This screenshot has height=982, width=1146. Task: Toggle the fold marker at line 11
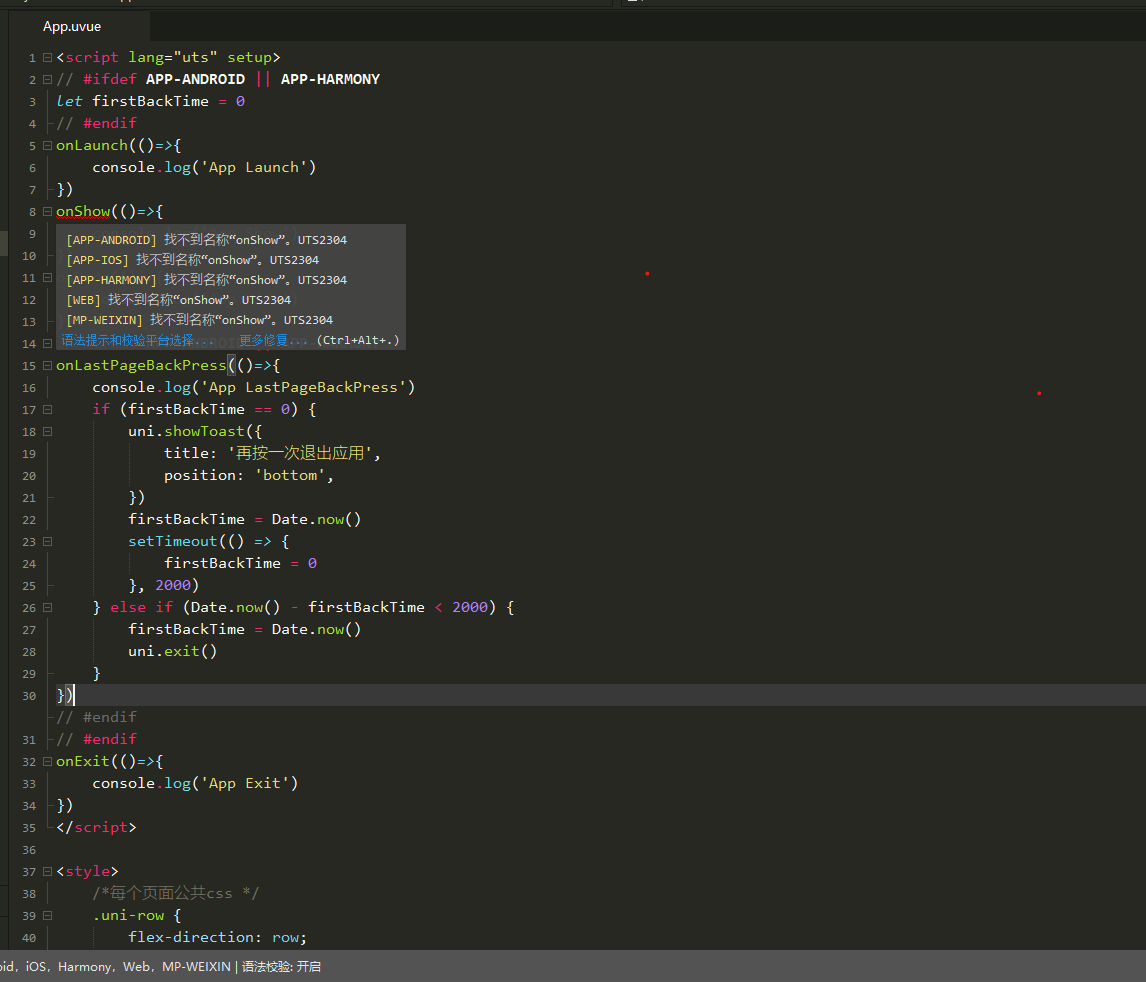(48, 277)
